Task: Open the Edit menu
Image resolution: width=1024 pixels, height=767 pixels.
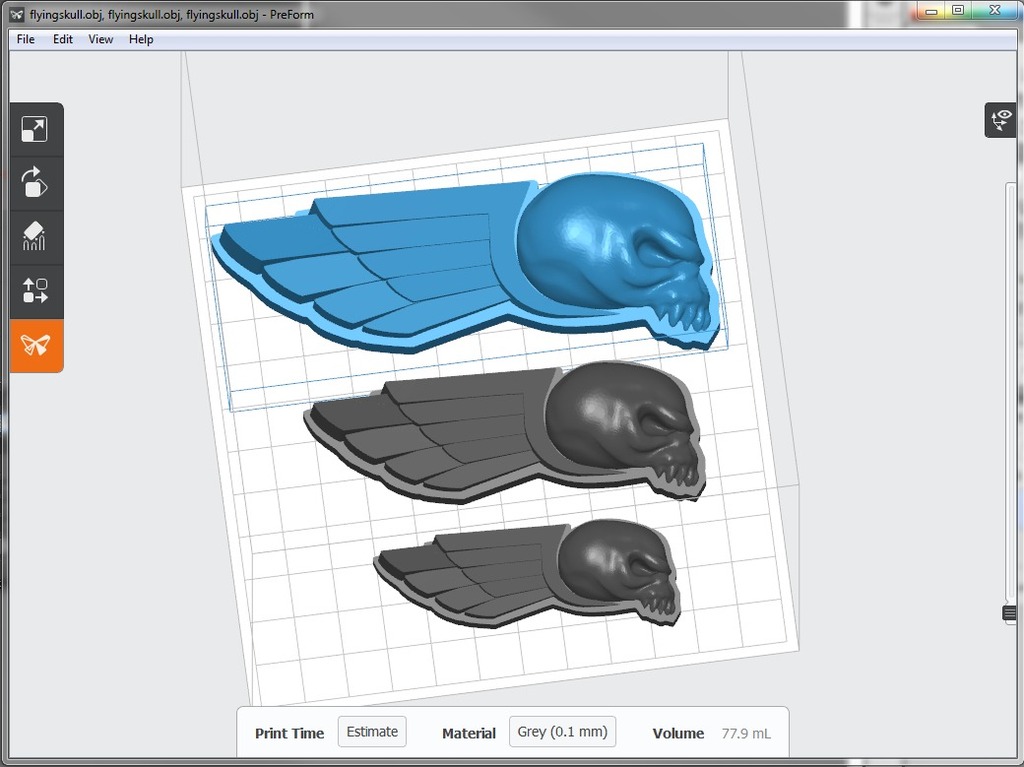Action: (63, 39)
